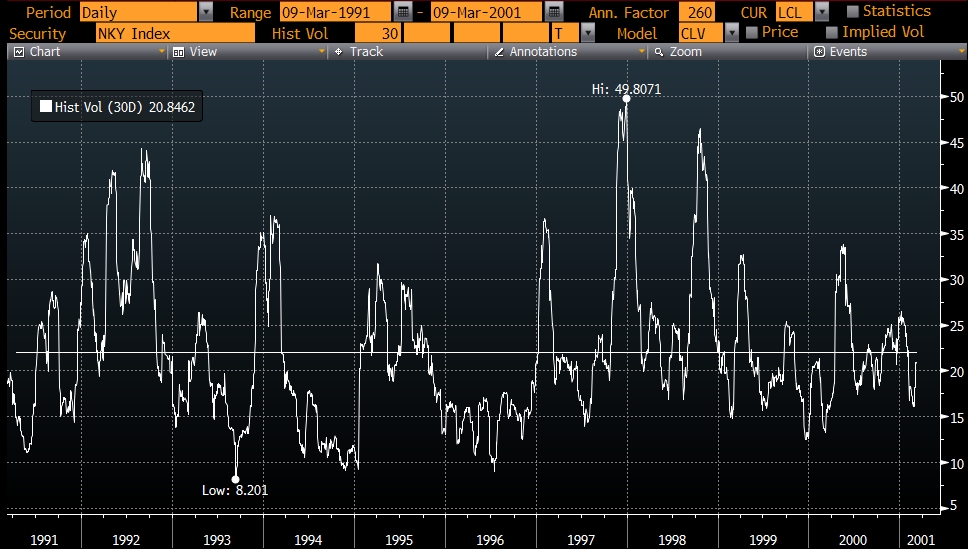968x549 pixels.
Task: Click the 20 y-axis value
Action: click(956, 372)
